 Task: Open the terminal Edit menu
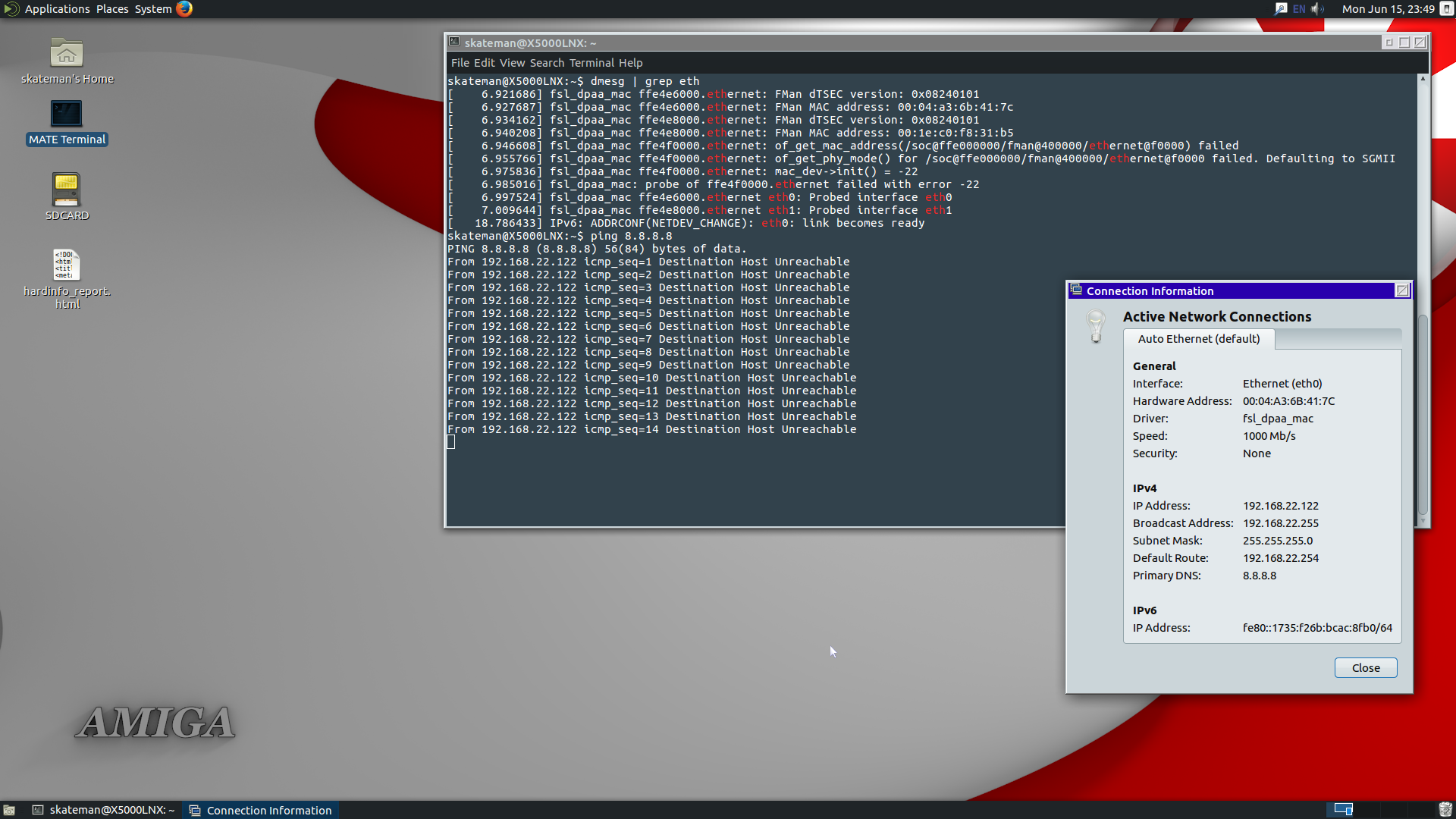(x=484, y=63)
